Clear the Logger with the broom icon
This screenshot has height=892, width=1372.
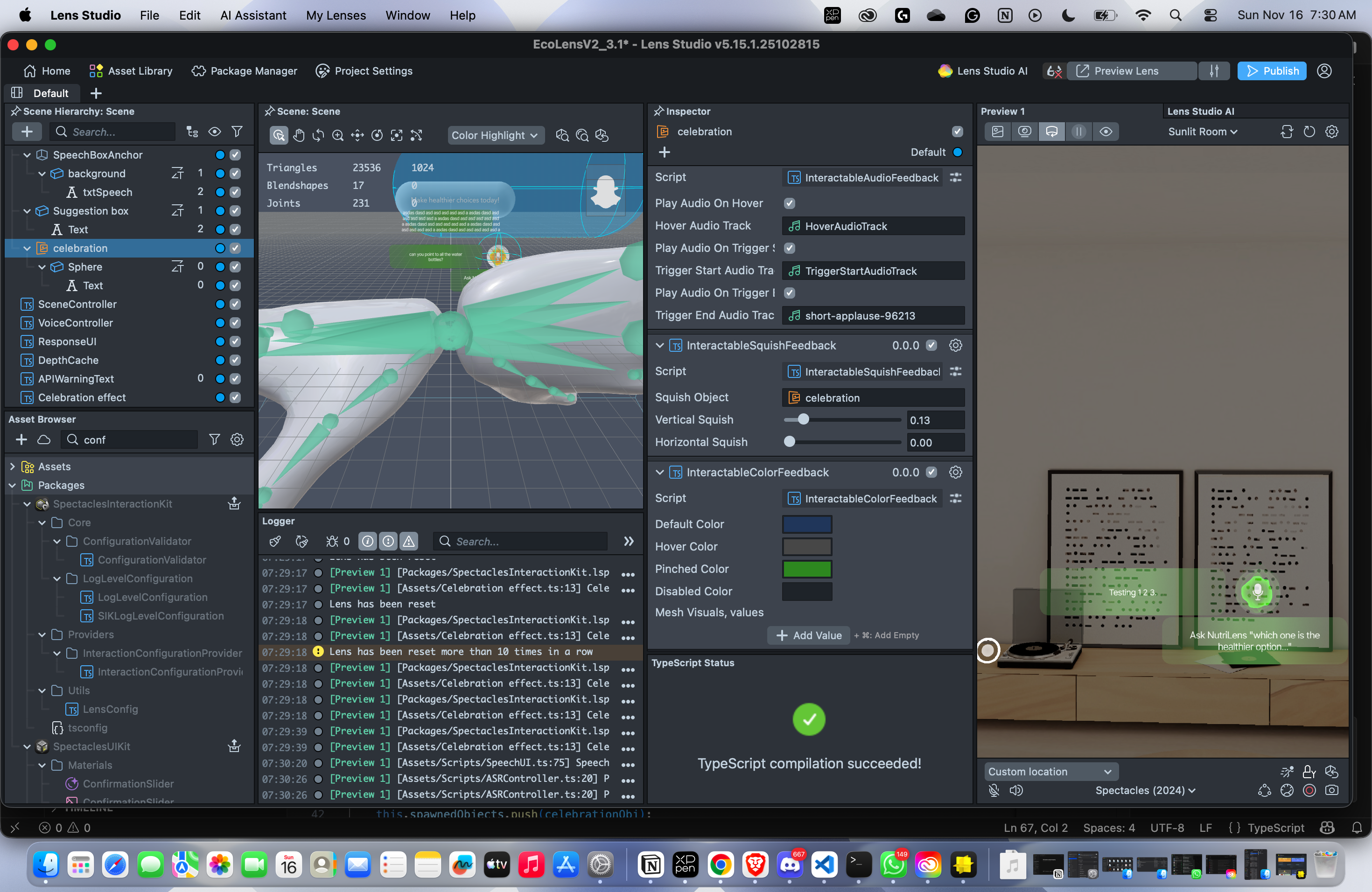point(275,541)
